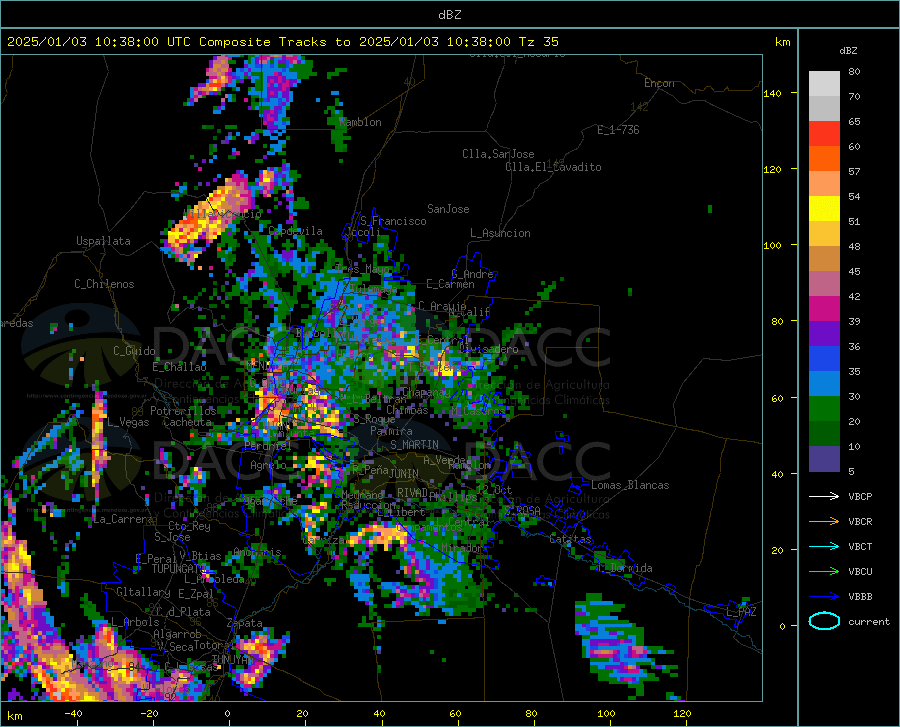Screen dimensions: 900x727
Task: Click the 'Lomas_Blancas' map label
Action: (630, 485)
